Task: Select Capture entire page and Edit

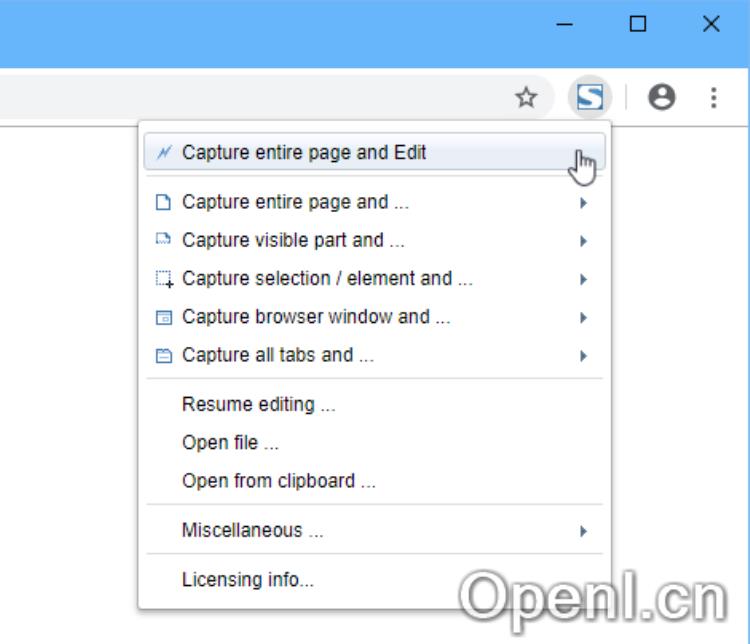Action: (304, 153)
